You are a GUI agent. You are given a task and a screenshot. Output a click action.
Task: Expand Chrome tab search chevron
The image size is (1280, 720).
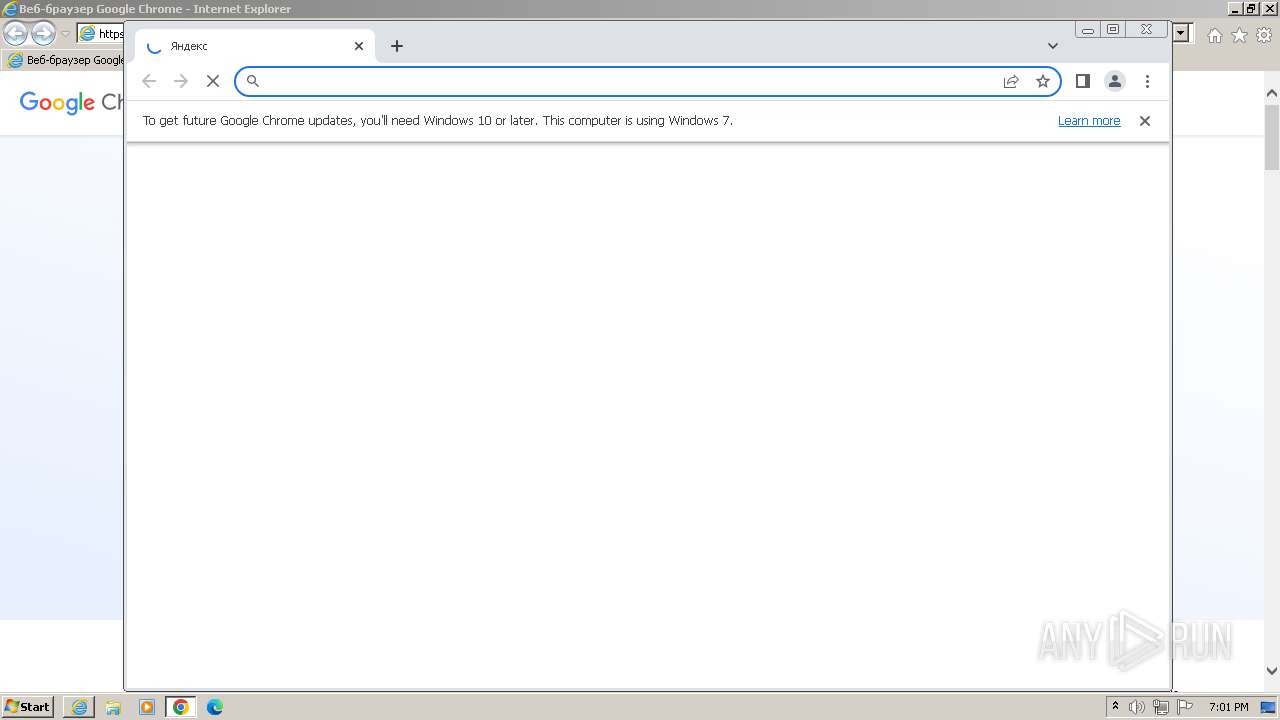click(x=1053, y=46)
